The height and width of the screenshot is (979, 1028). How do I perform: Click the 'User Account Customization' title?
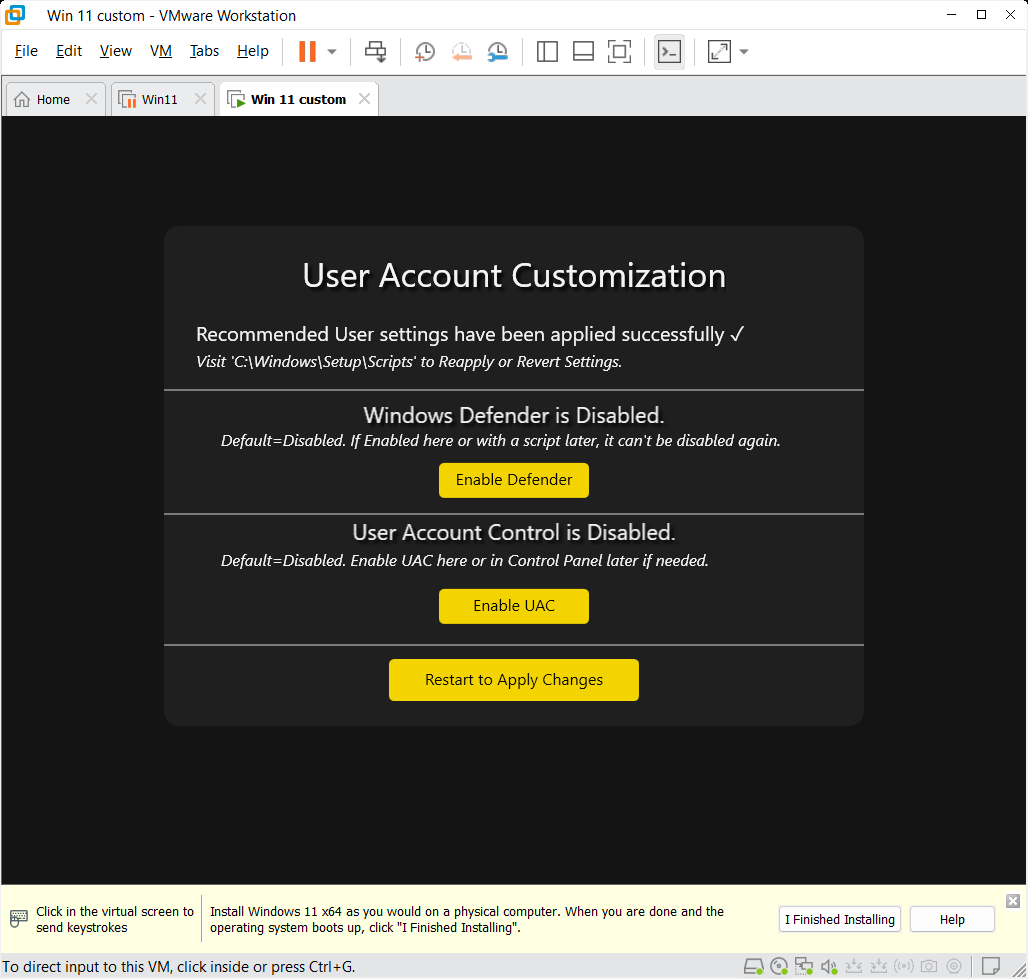(513, 275)
